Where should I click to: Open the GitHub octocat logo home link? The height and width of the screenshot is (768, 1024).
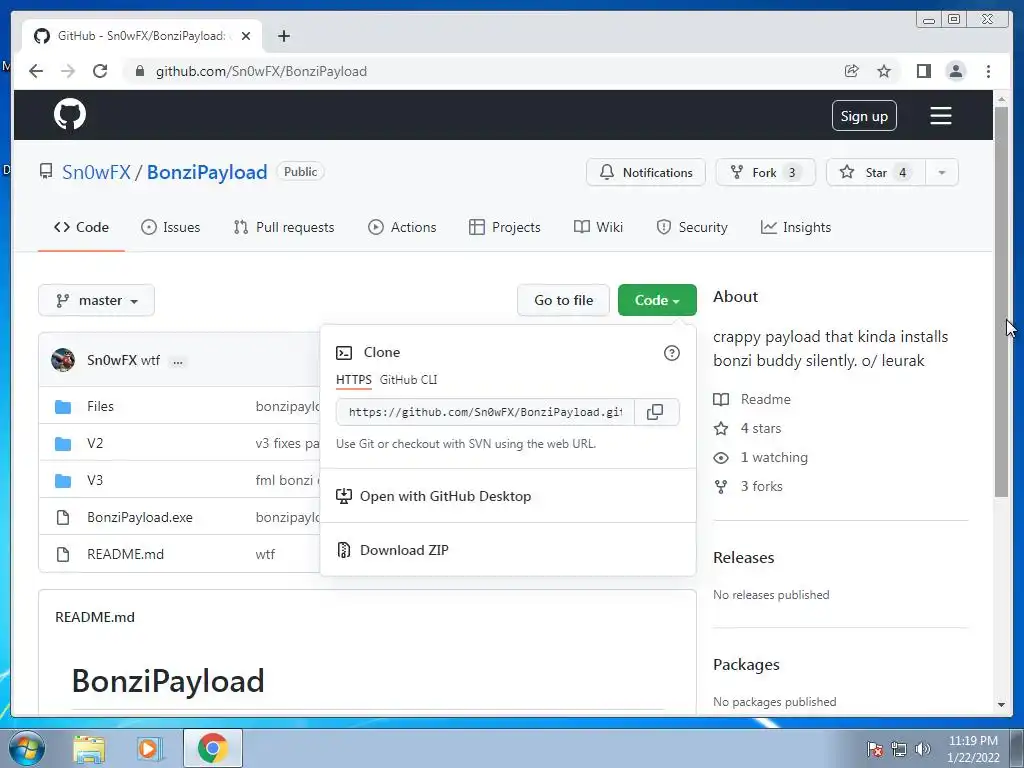pos(70,115)
